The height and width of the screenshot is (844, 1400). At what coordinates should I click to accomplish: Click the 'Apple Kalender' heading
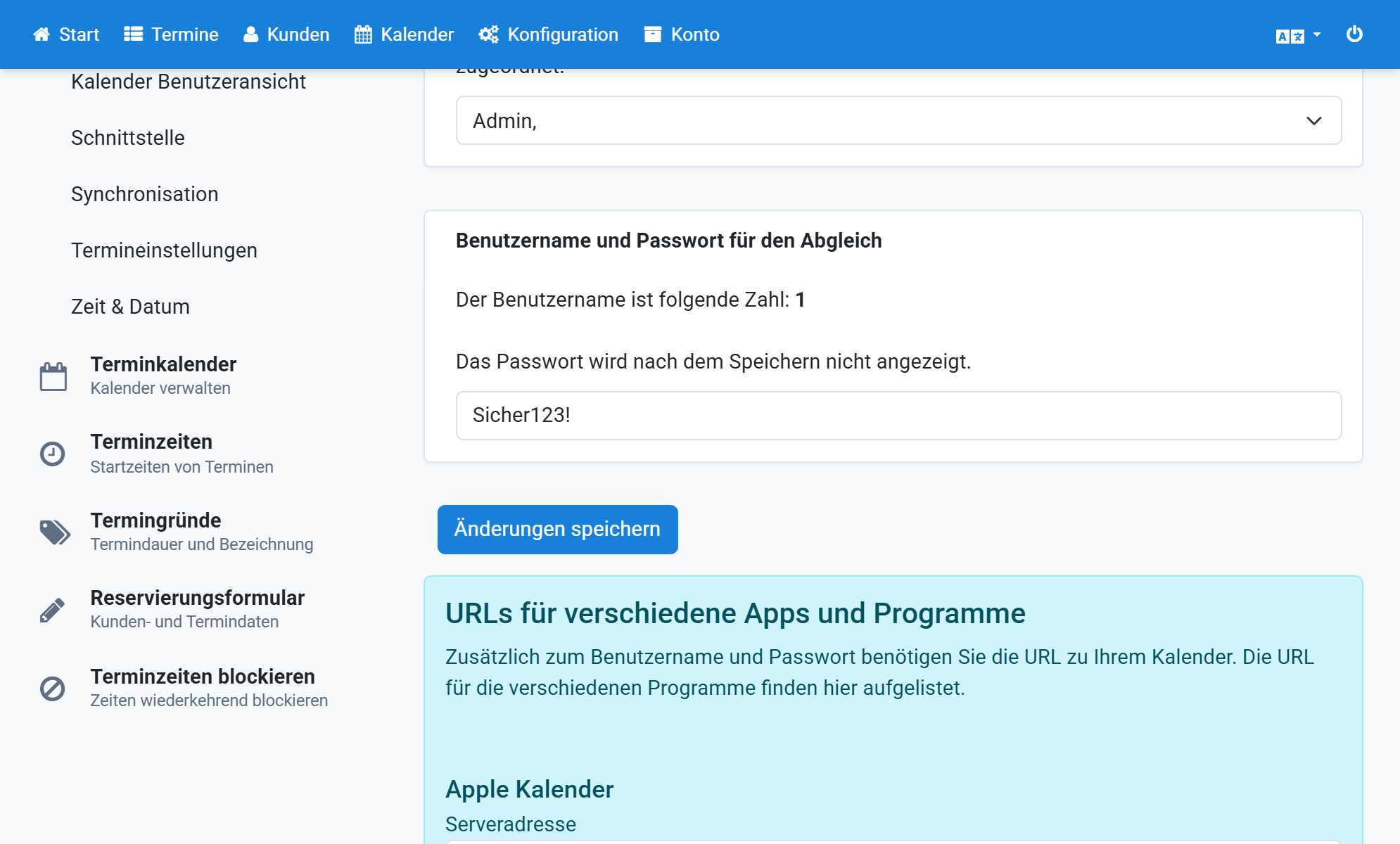(x=529, y=789)
